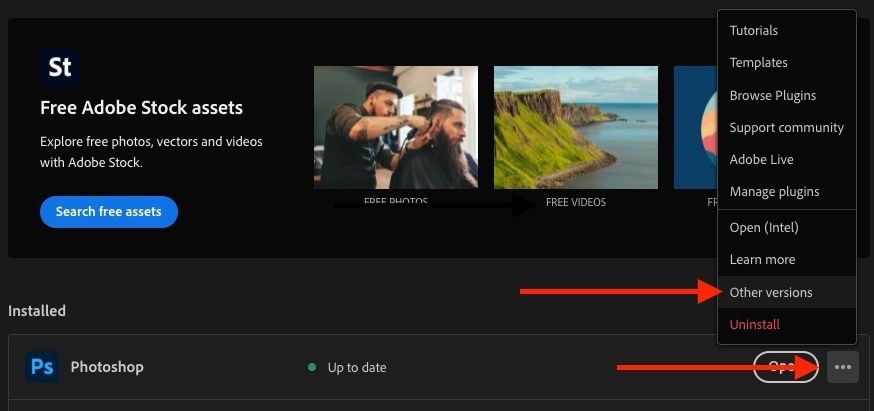The height and width of the screenshot is (411, 874).
Task: Click the Photoshop Ps app icon
Action: 42,367
